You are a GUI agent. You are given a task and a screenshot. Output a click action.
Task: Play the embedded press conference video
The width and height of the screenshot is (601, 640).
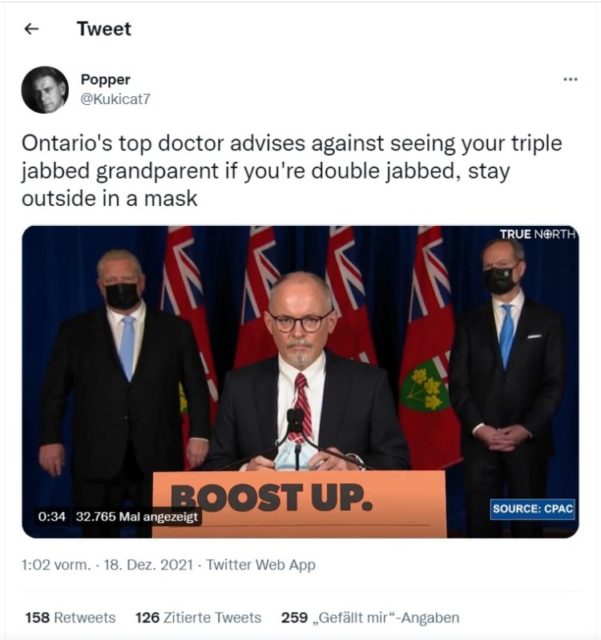point(300,382)
